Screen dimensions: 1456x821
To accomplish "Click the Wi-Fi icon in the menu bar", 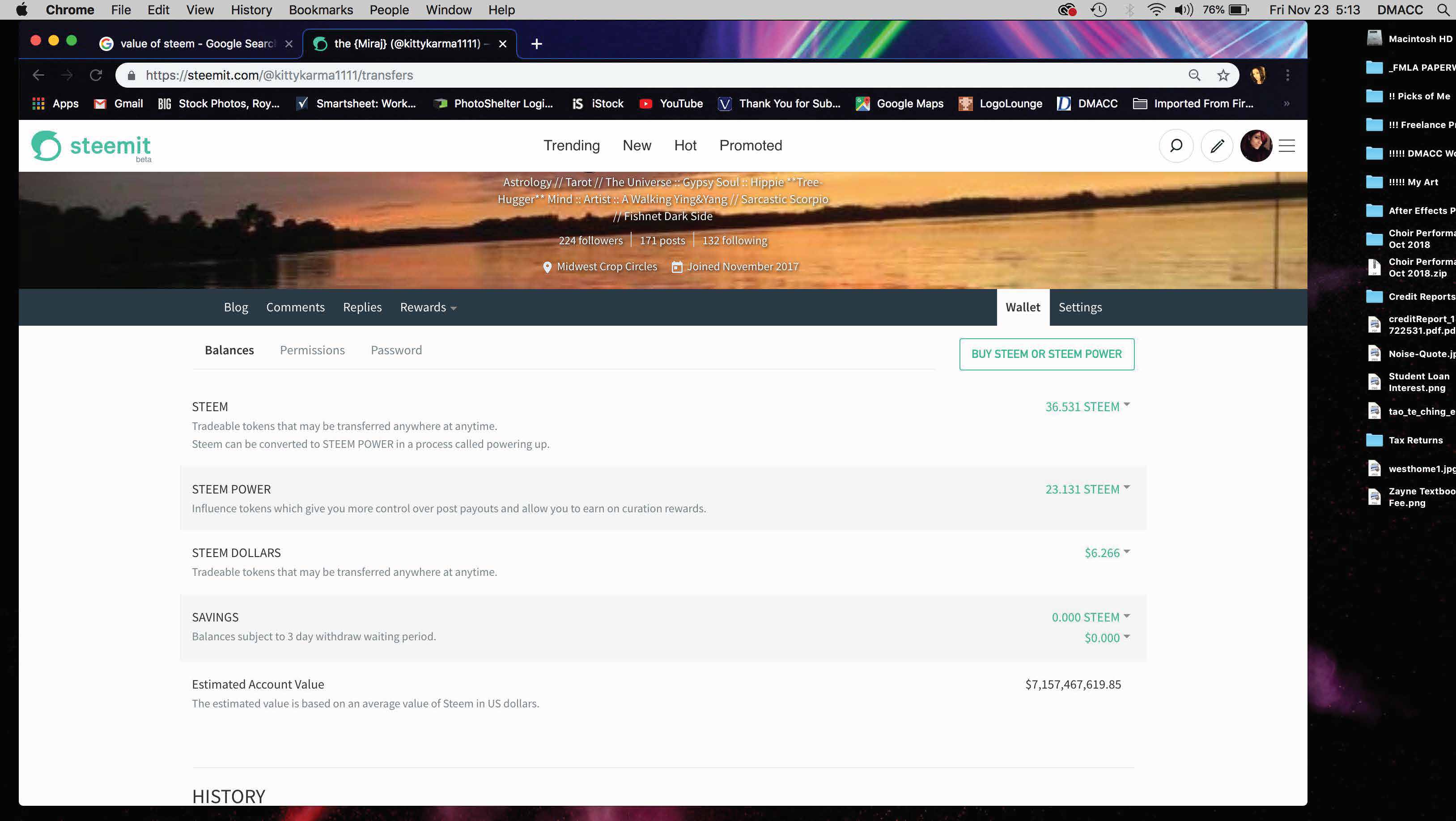I will tap(1156, 9).
